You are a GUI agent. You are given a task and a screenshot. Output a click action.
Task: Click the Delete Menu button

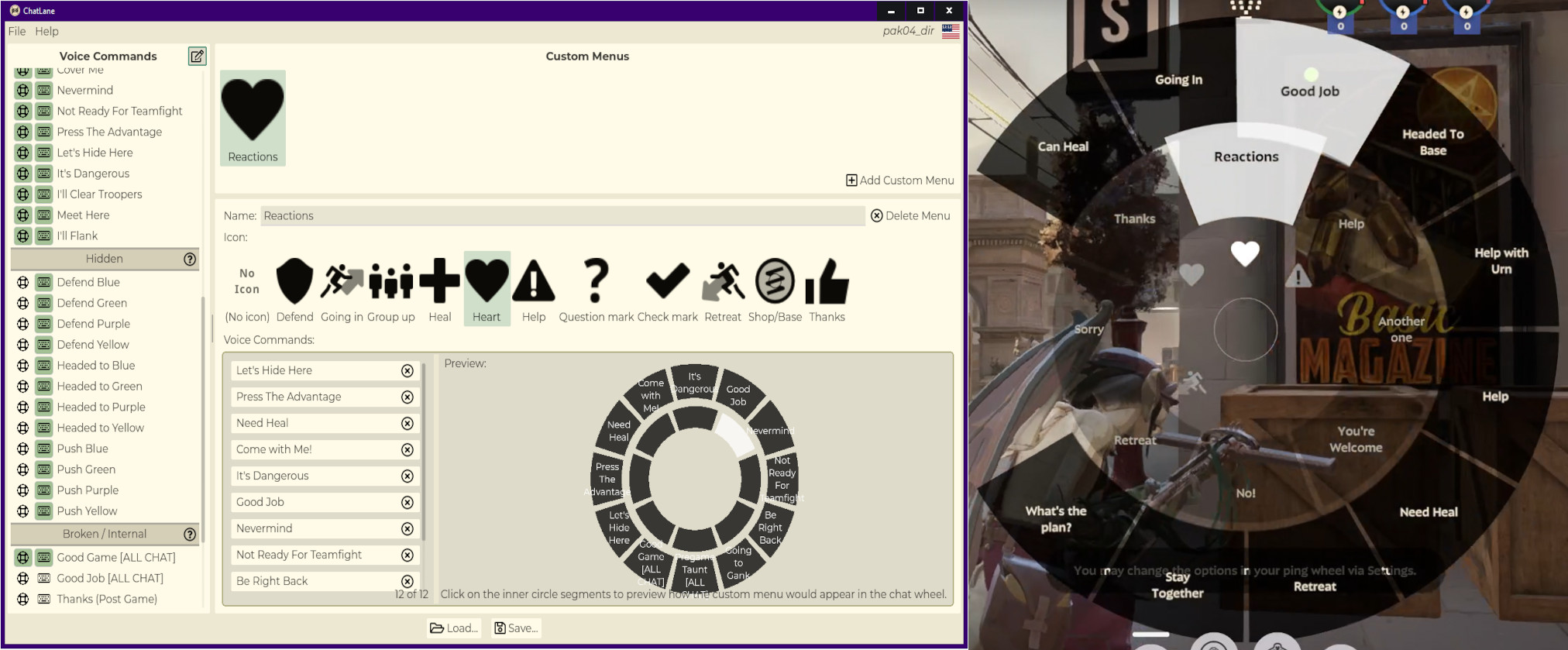[x=910, y=216]
